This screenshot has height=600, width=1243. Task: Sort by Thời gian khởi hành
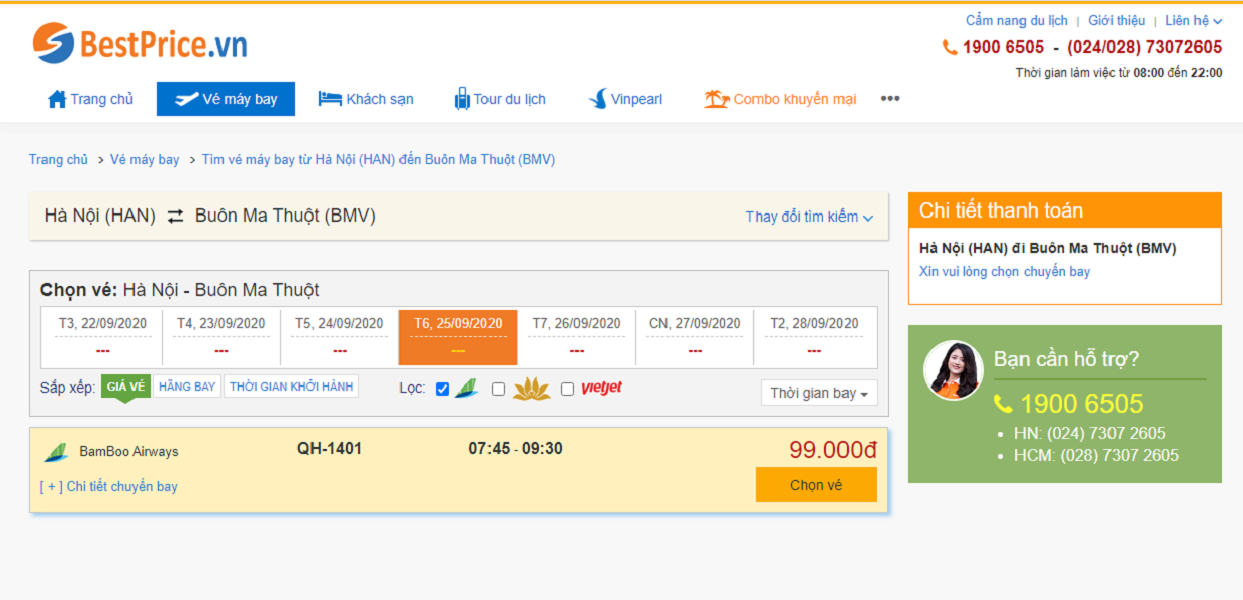coord(292,387)
